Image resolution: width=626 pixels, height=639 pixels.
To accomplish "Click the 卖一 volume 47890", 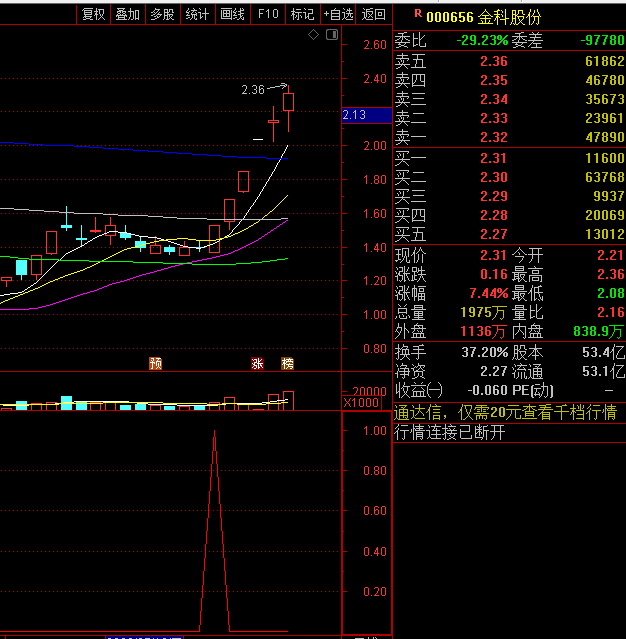I will (x=605, y=137).
